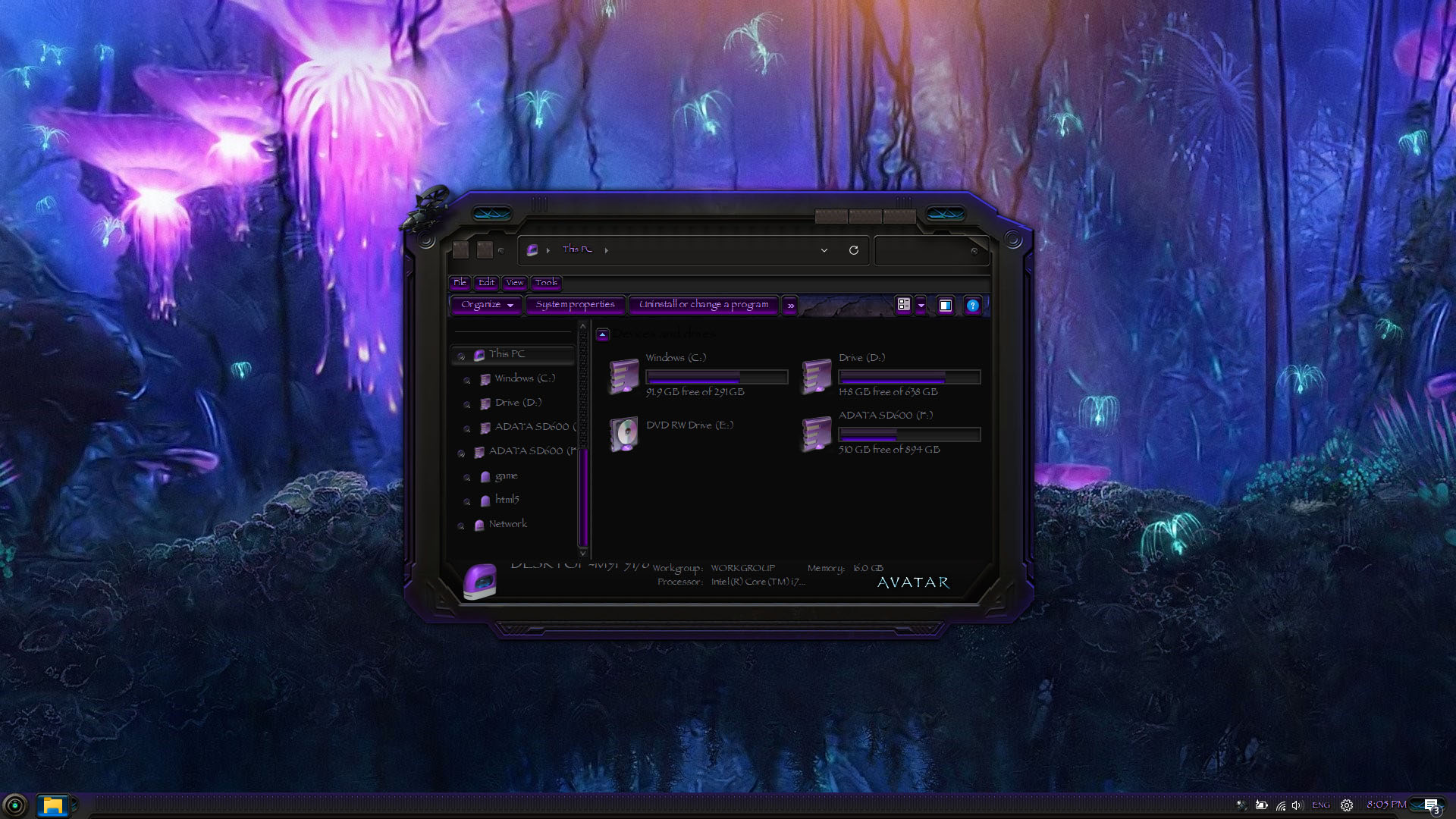Viewport: 1456px width, 819px height.
Task: Open the volume speaker tray icon
Action: pyautogui.click(x=1297, y=805)
